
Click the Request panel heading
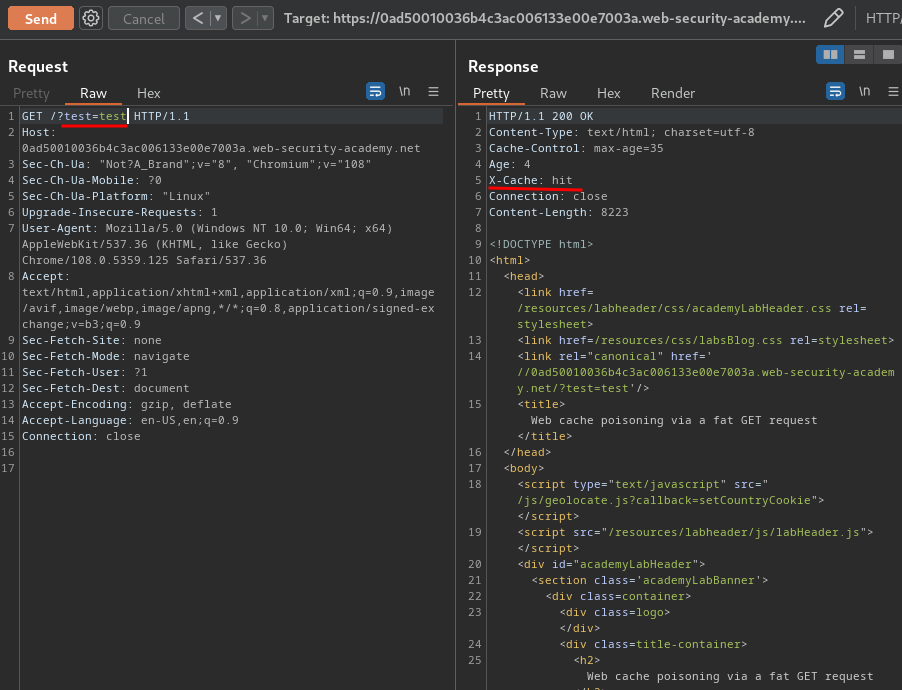[x=38, y=67]
